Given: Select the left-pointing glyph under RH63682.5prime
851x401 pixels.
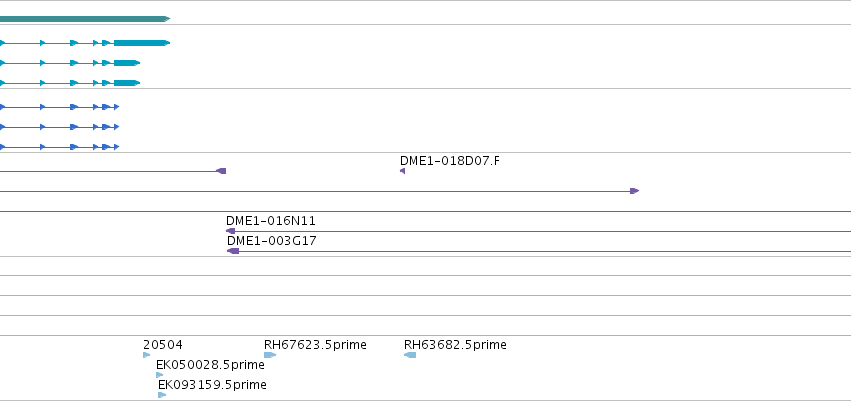Looking at the screenshot, I should [410, 355].
